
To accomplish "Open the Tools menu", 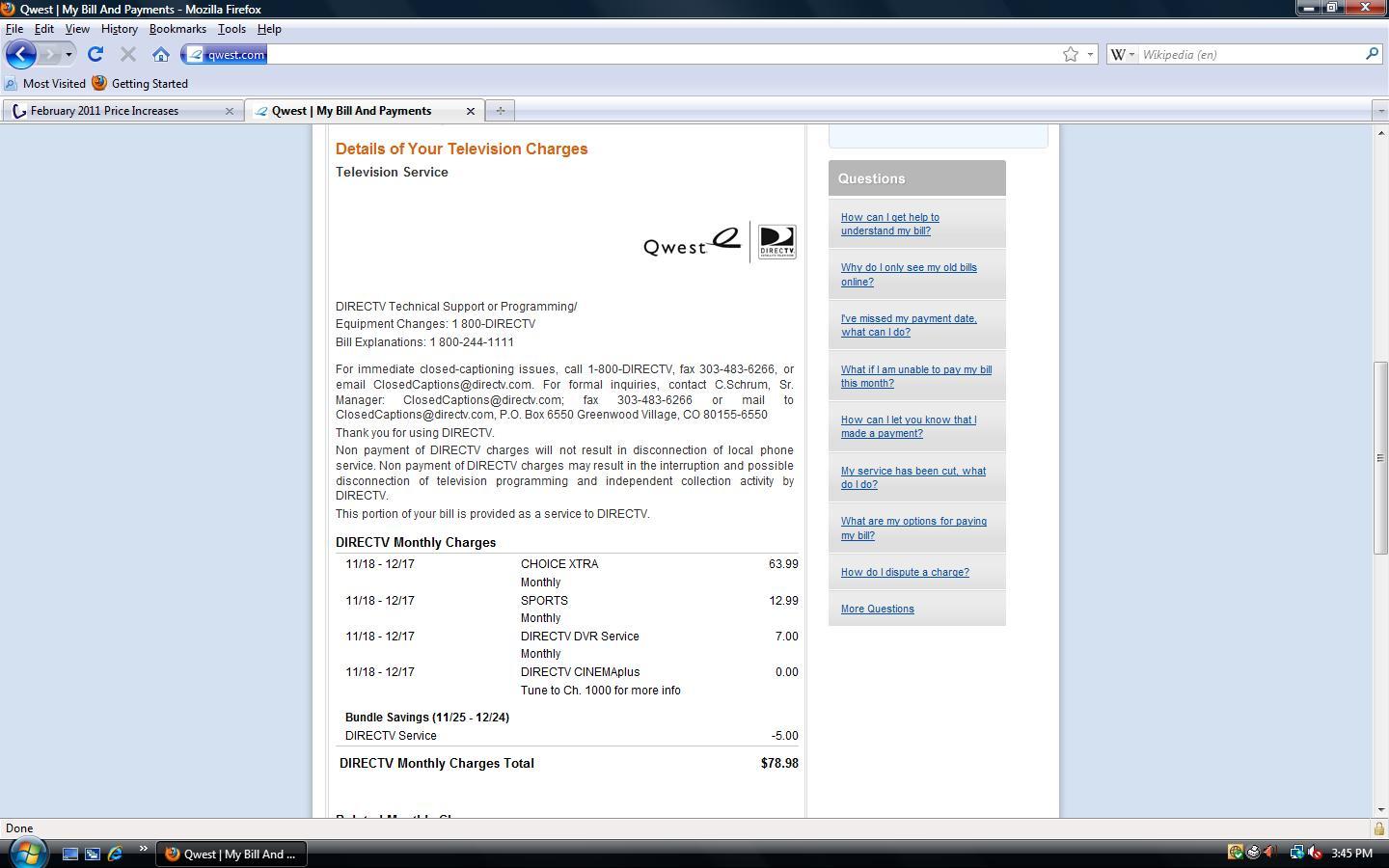I will point(231,29).
